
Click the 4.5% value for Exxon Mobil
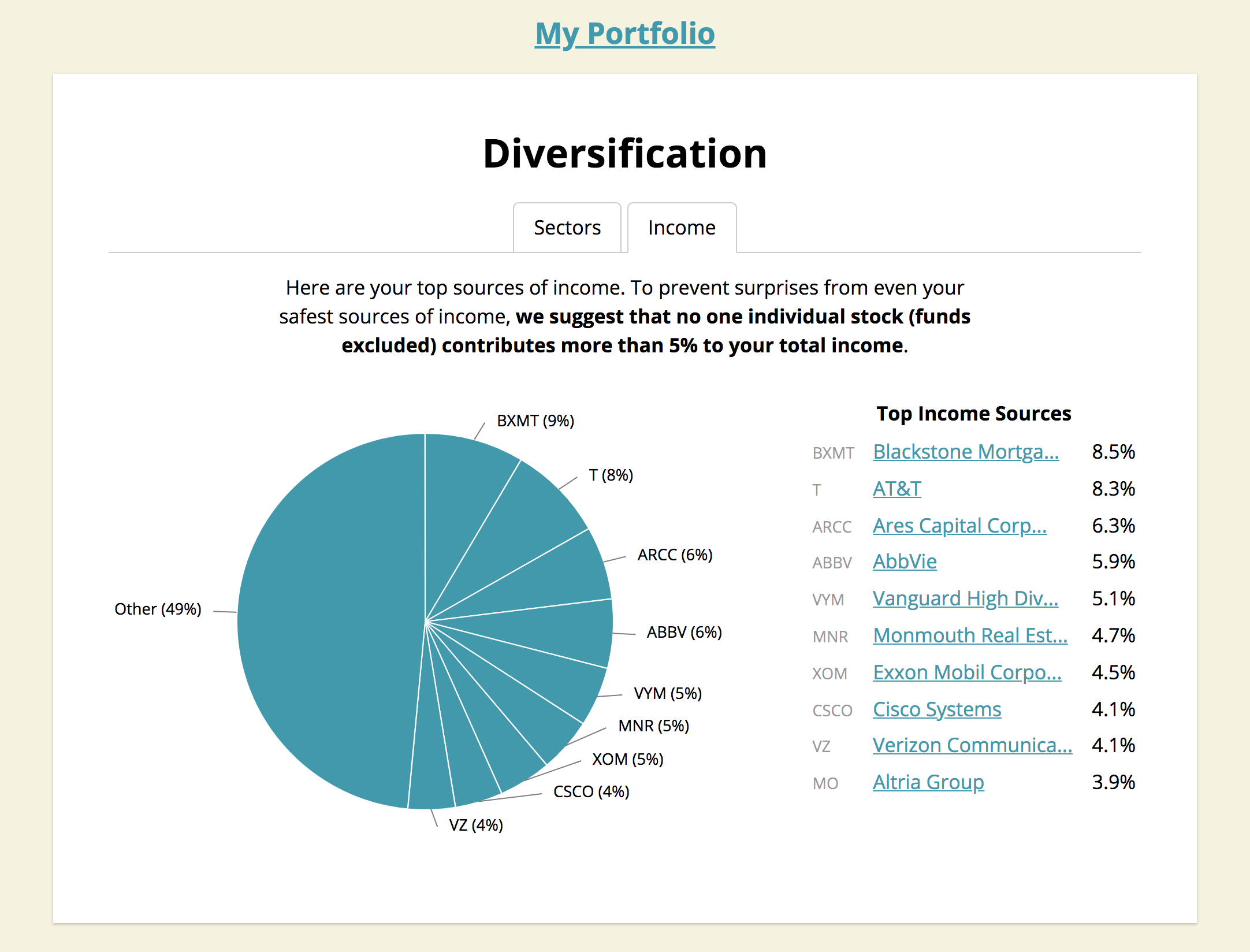click(1113, 672)
